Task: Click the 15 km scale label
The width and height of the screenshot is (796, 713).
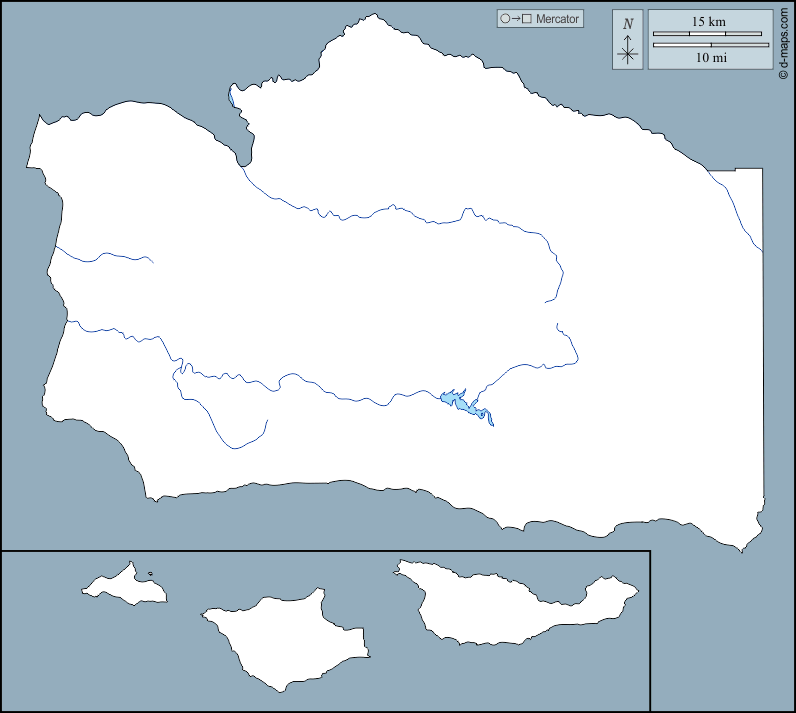Action: [x=710, y=21]
